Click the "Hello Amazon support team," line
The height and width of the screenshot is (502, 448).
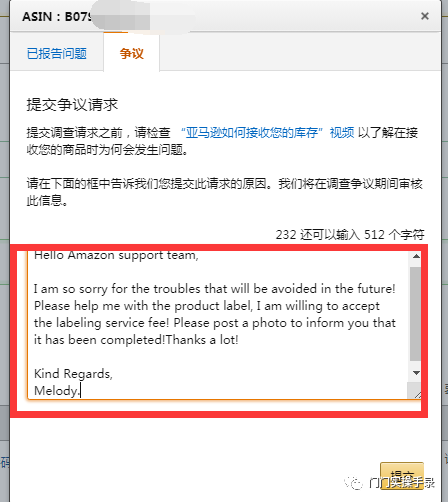point(116,255)
